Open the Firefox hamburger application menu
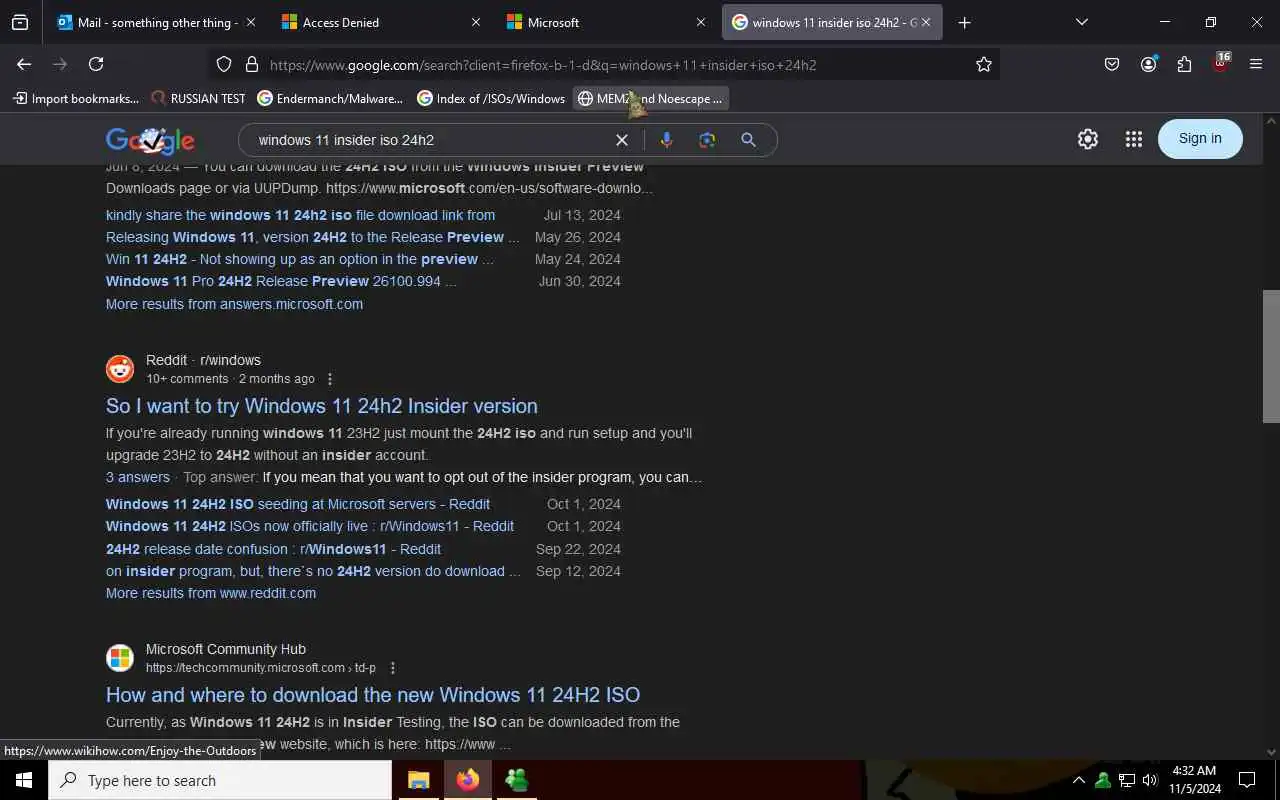 point(1256,64)
